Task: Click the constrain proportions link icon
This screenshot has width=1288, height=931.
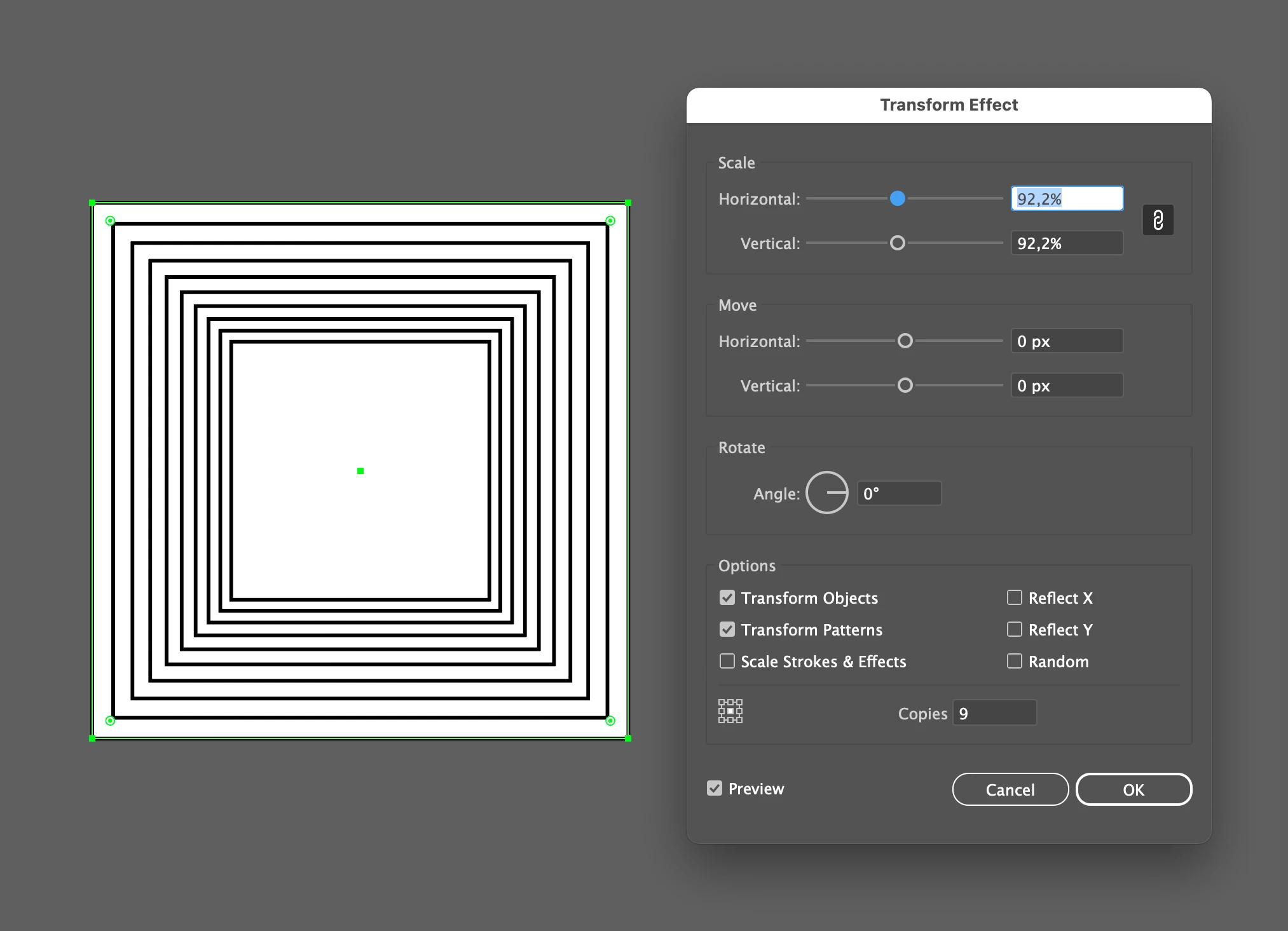Action: [x=1158, y=220]
